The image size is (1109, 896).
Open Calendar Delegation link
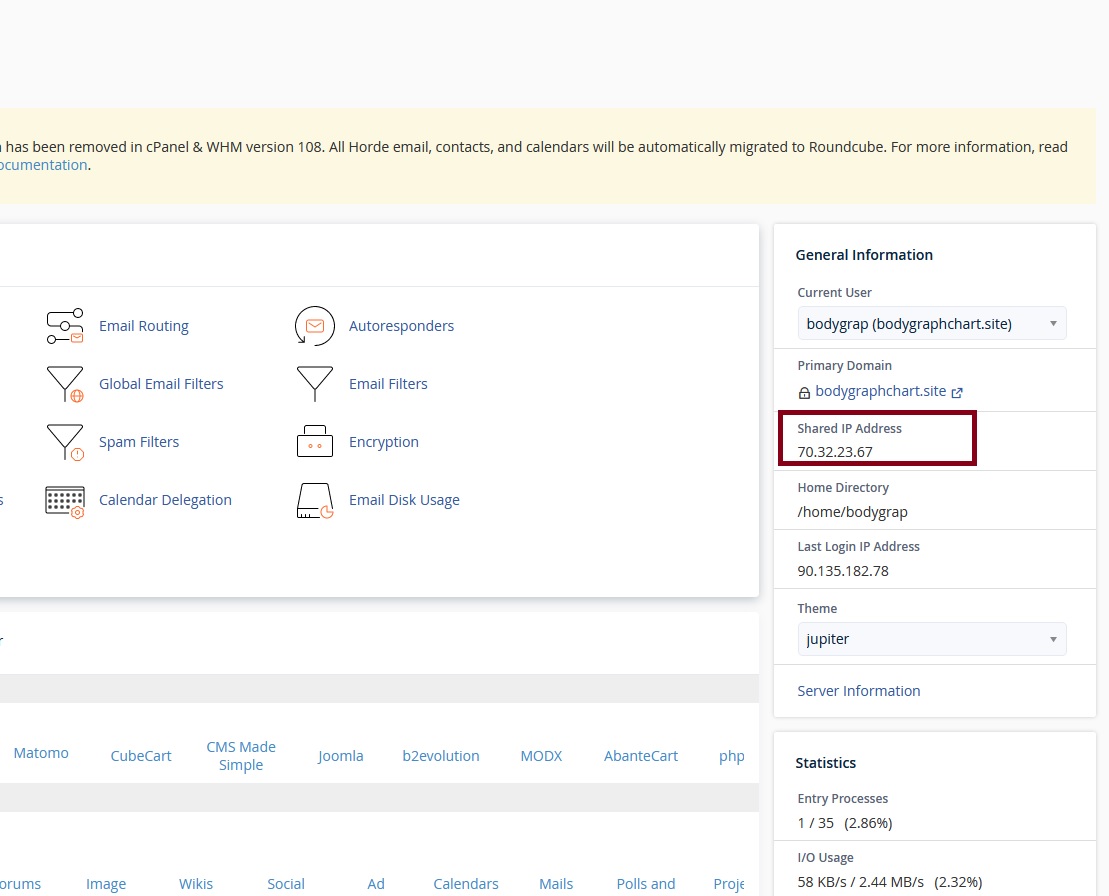[165, 500]
